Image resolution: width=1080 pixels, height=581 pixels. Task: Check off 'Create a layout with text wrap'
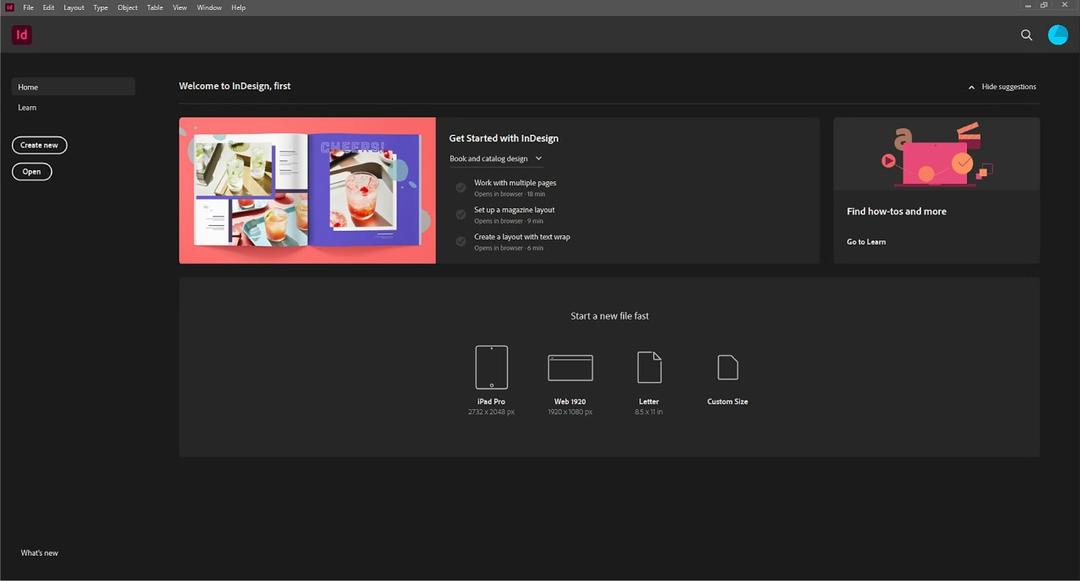(x=461, y=241)
